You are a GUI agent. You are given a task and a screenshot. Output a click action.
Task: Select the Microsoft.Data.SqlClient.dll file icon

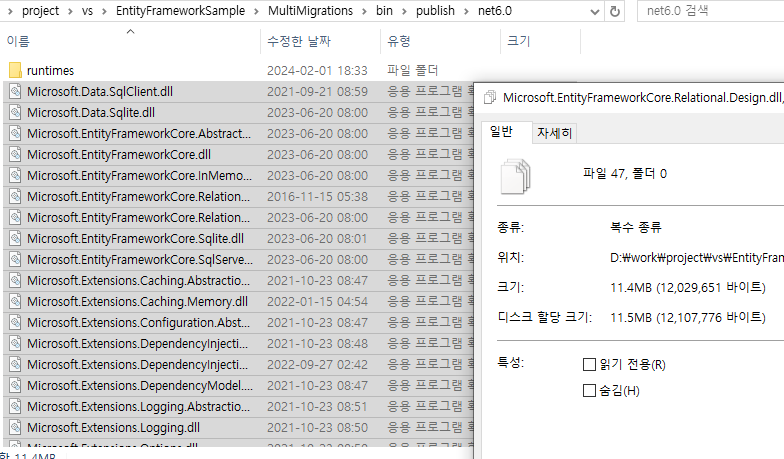coord(15,92)
